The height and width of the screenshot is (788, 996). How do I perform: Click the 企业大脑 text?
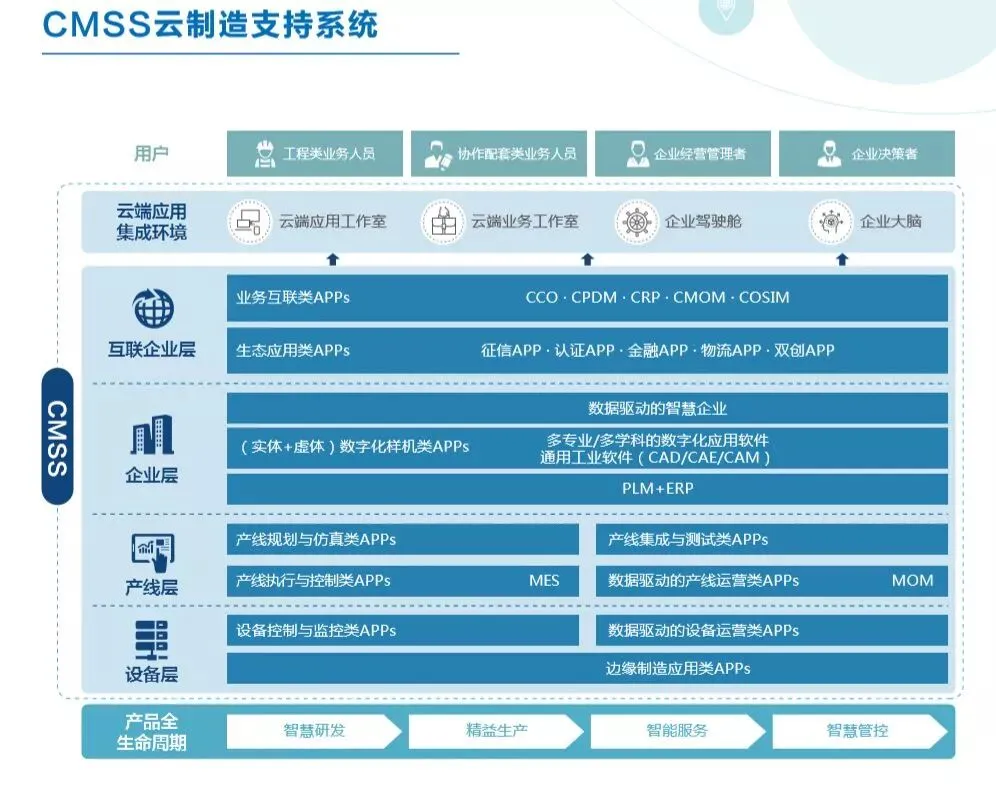891,222
